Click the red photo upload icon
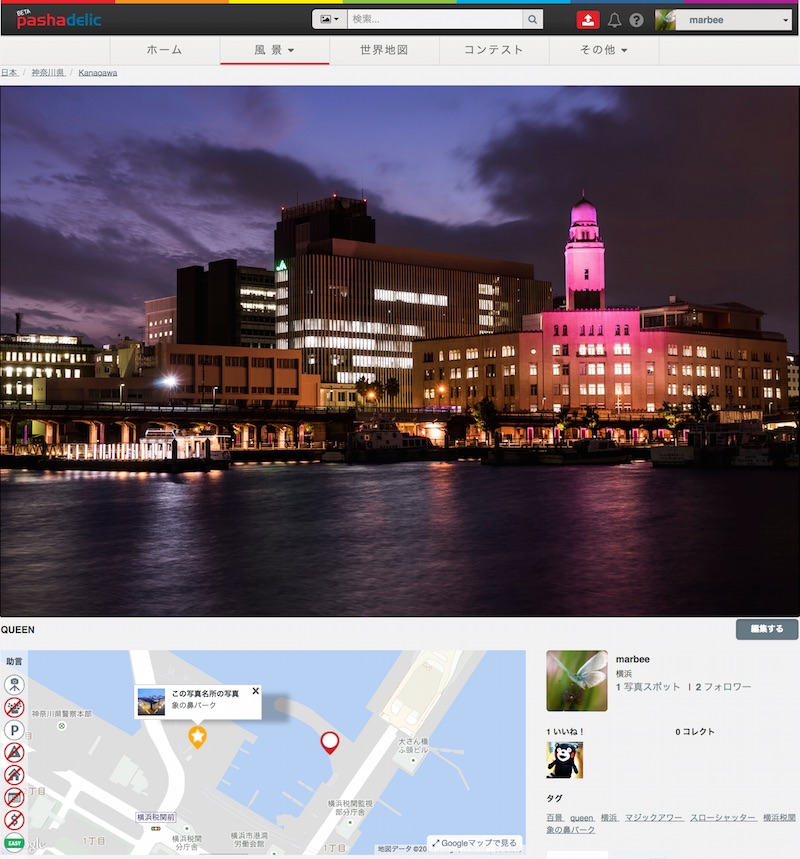The image size is (800, 859). pyautogui.click(x=588, y=19)
